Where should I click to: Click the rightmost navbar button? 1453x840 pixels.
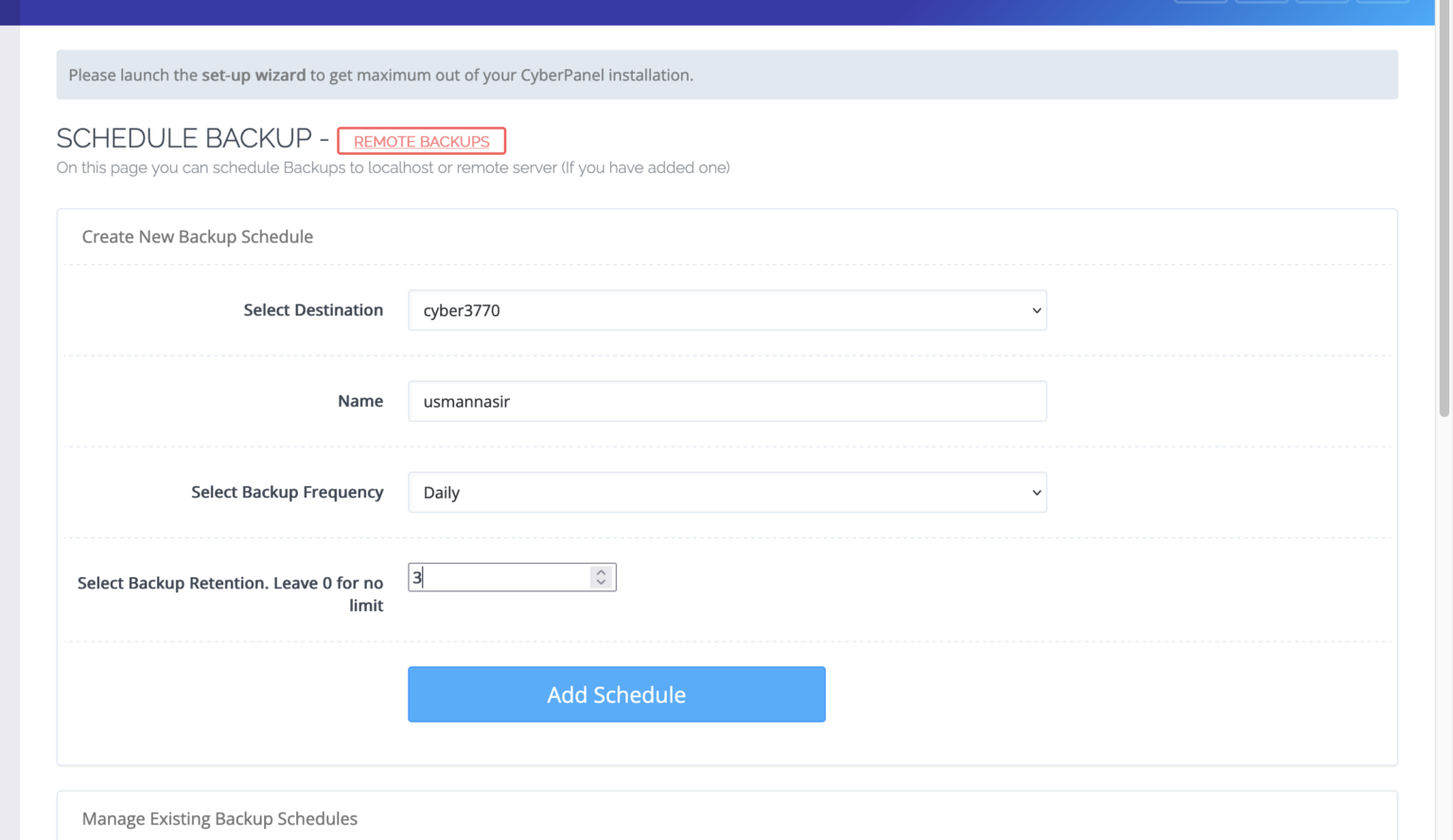[1384, 3]
